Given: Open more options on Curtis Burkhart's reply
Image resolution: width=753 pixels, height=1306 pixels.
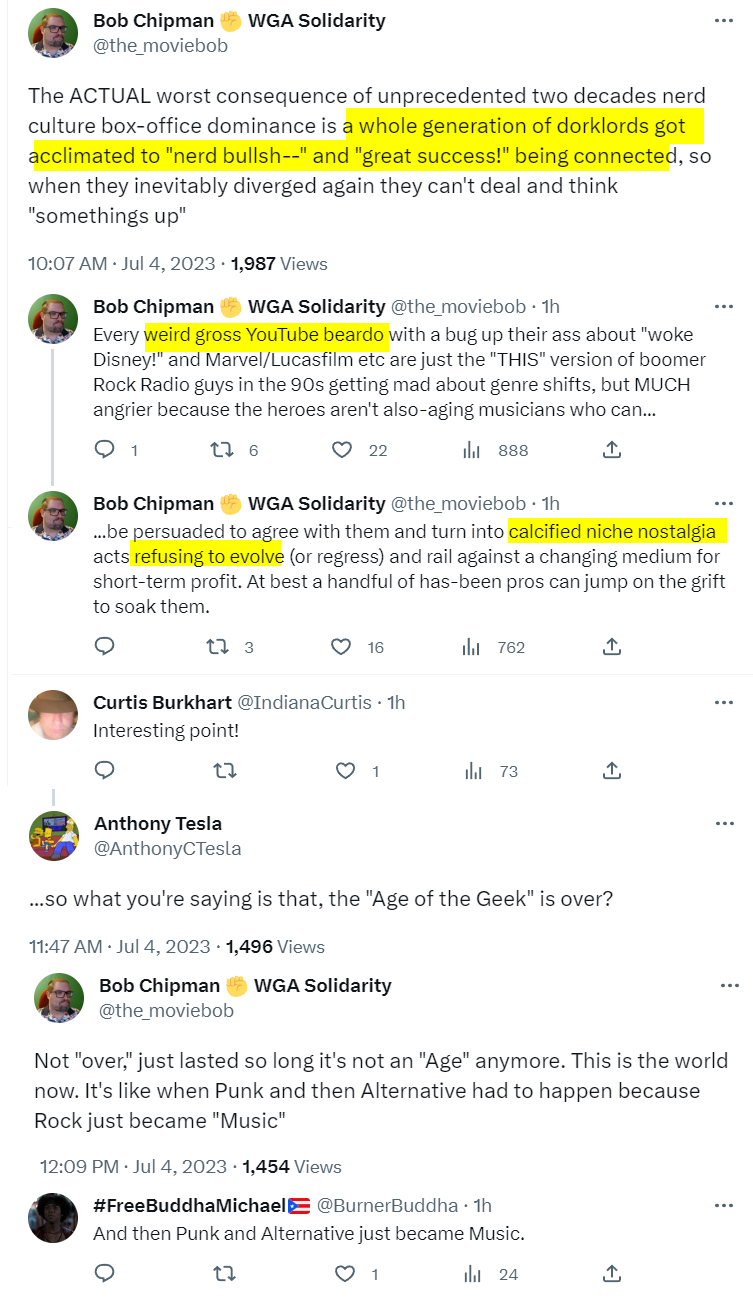Looking at the screenshot, I should click(x=725, y=702).
